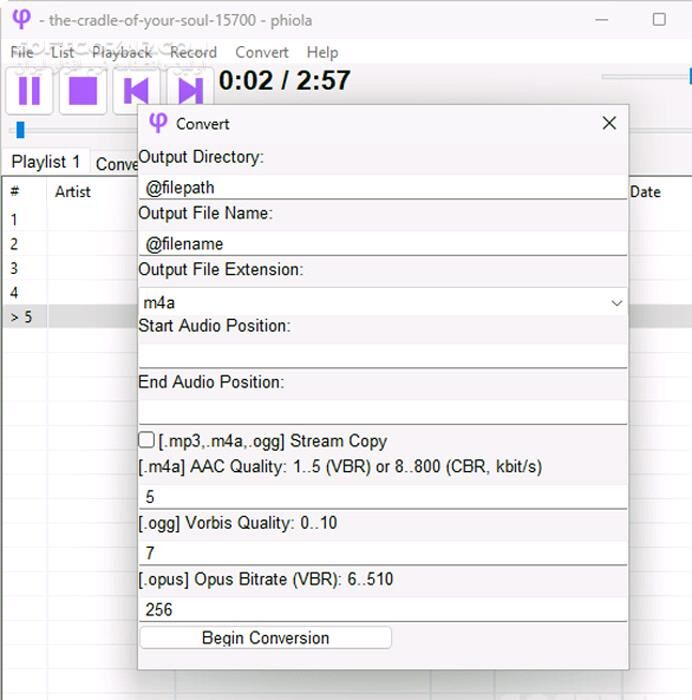Open the File menu
Screen dimensions: 692x700
tap(21, 52)
